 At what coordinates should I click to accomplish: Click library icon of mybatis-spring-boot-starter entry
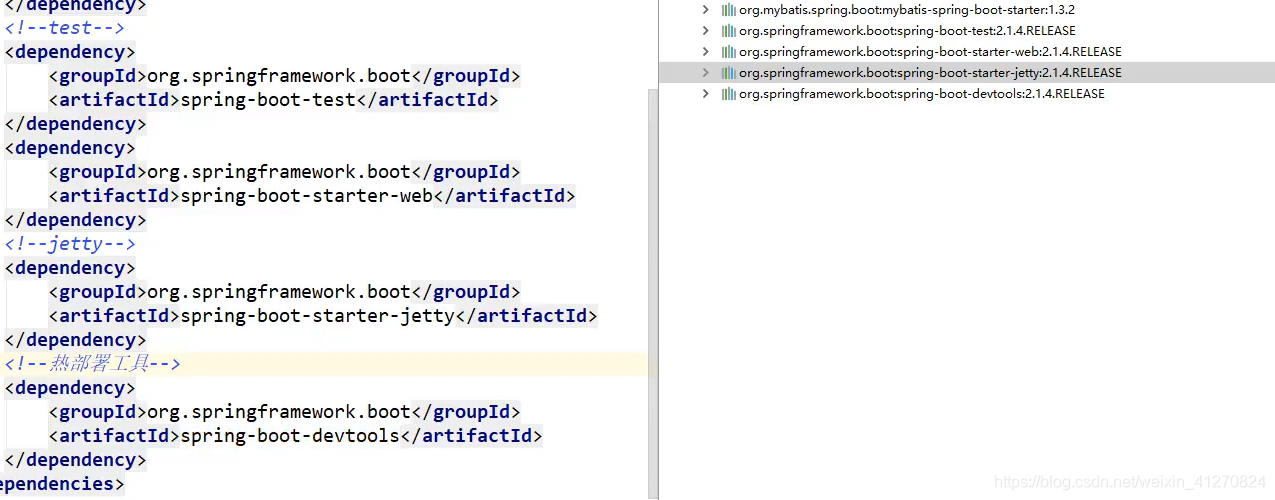click(728, 10)
